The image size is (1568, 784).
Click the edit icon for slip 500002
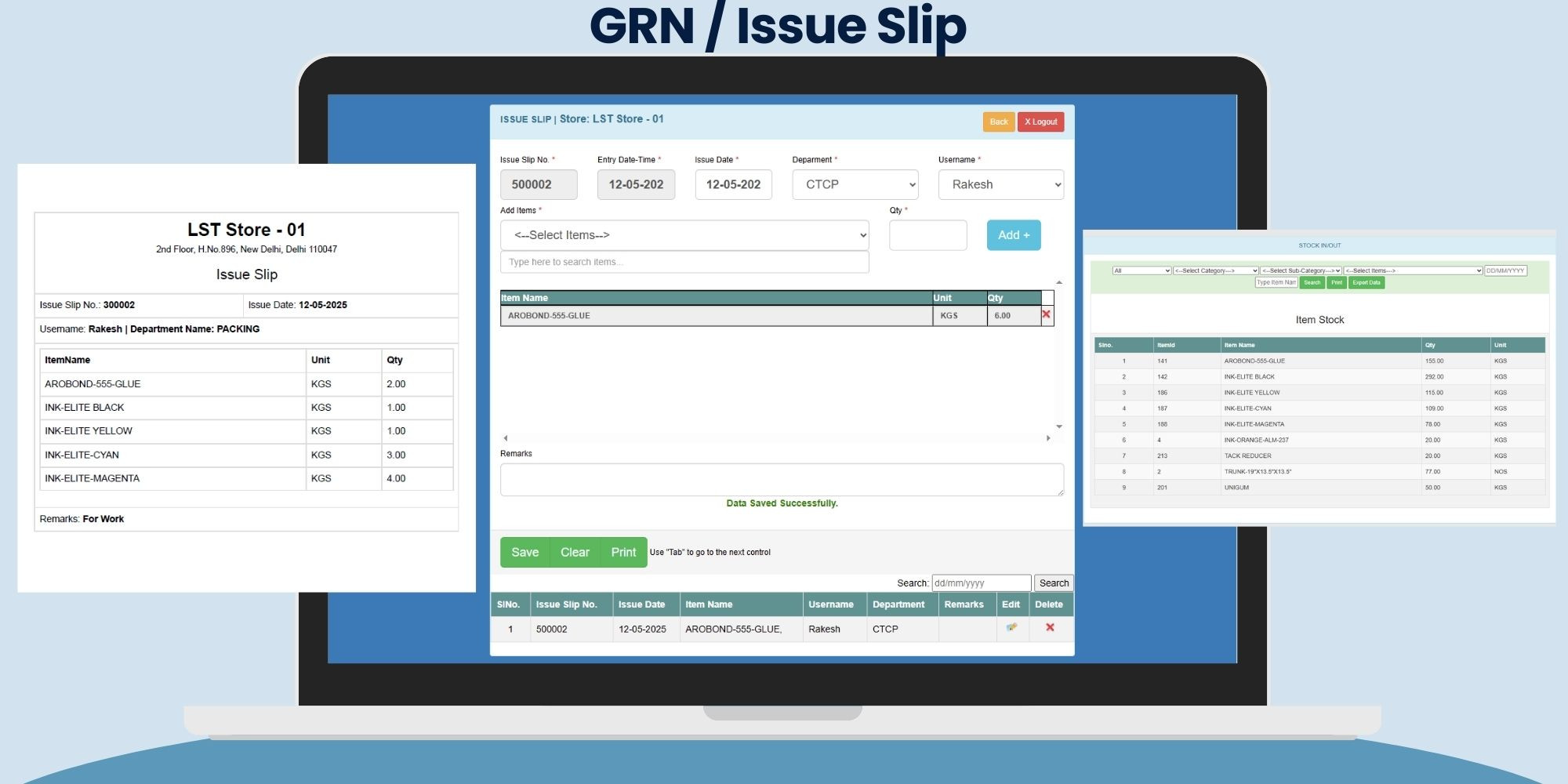tap(1011, 627)
